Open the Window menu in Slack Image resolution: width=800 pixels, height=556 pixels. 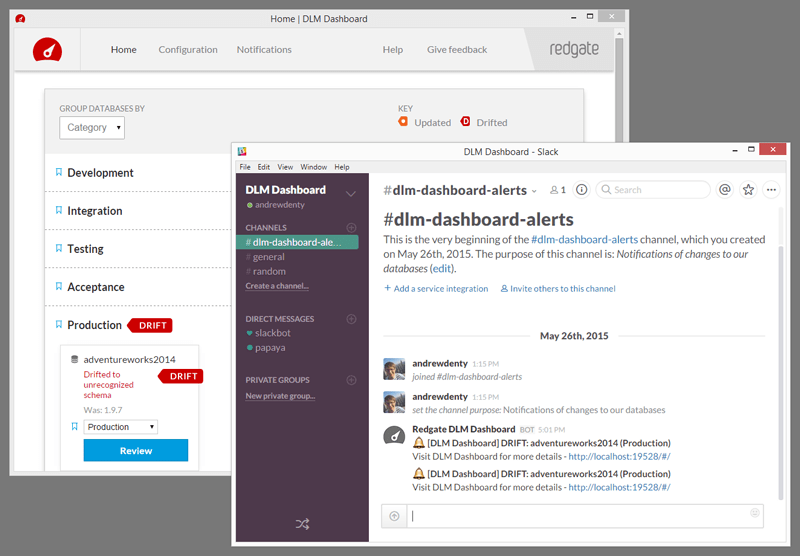coord(313,167)
